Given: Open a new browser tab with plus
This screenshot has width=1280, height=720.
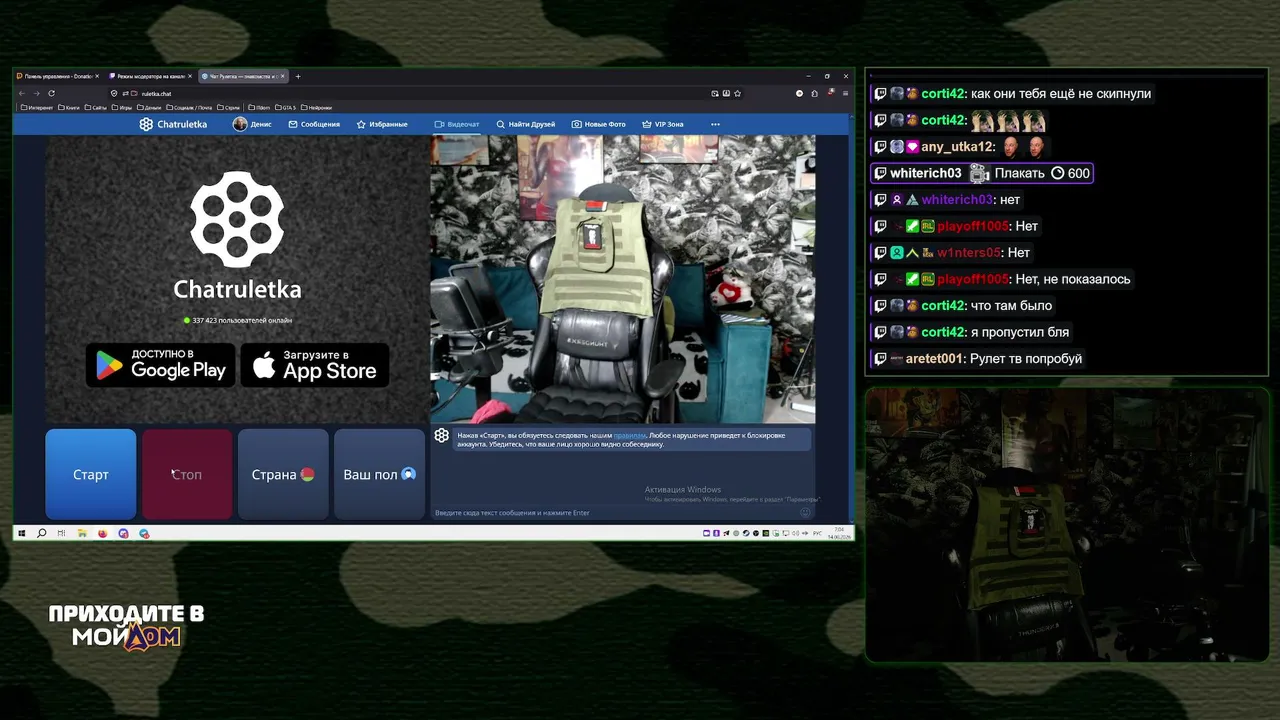Looking at the screenshot, I should point(297,76).
